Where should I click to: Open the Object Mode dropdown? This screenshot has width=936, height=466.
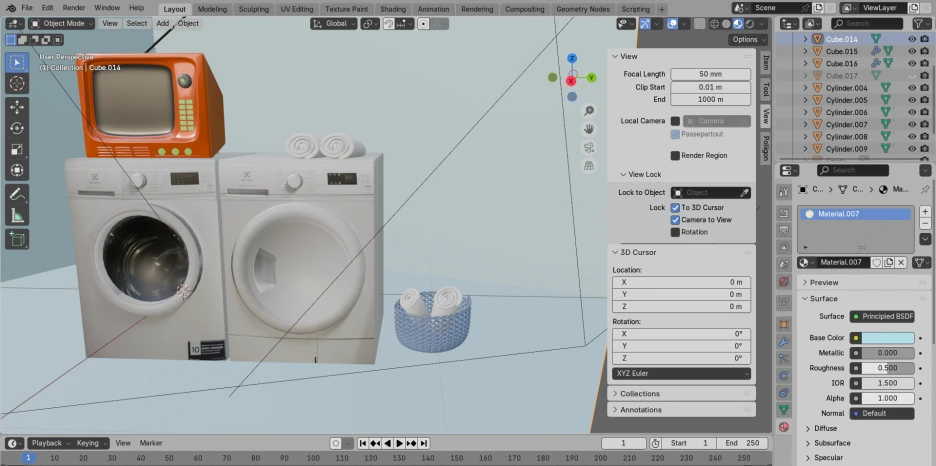tap(62, 23)
